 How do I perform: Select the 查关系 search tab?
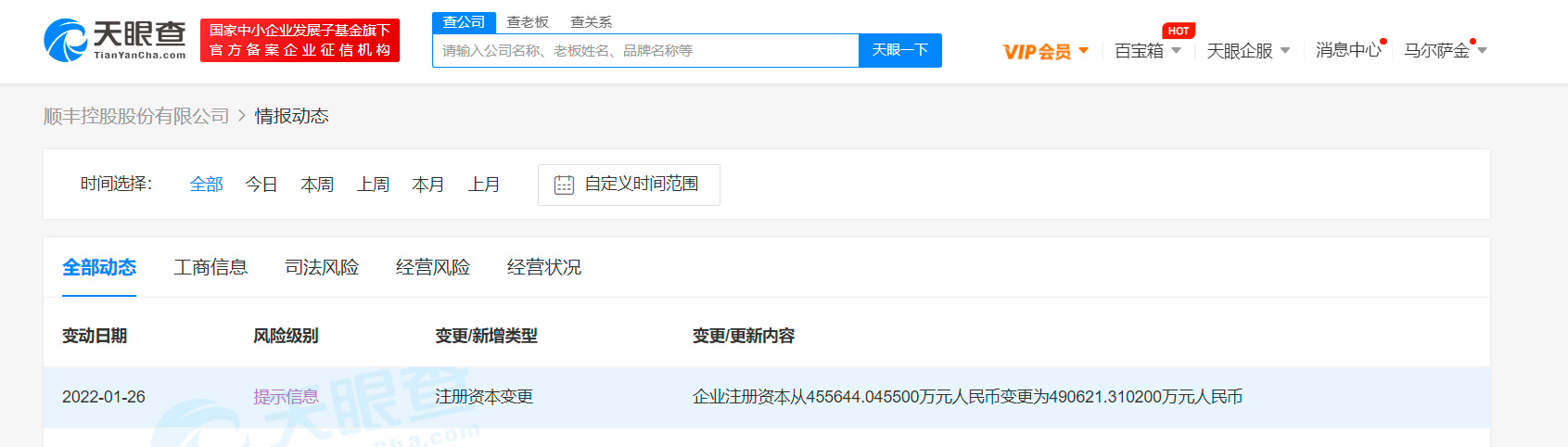pyautogui.click(x=591, y=22)
